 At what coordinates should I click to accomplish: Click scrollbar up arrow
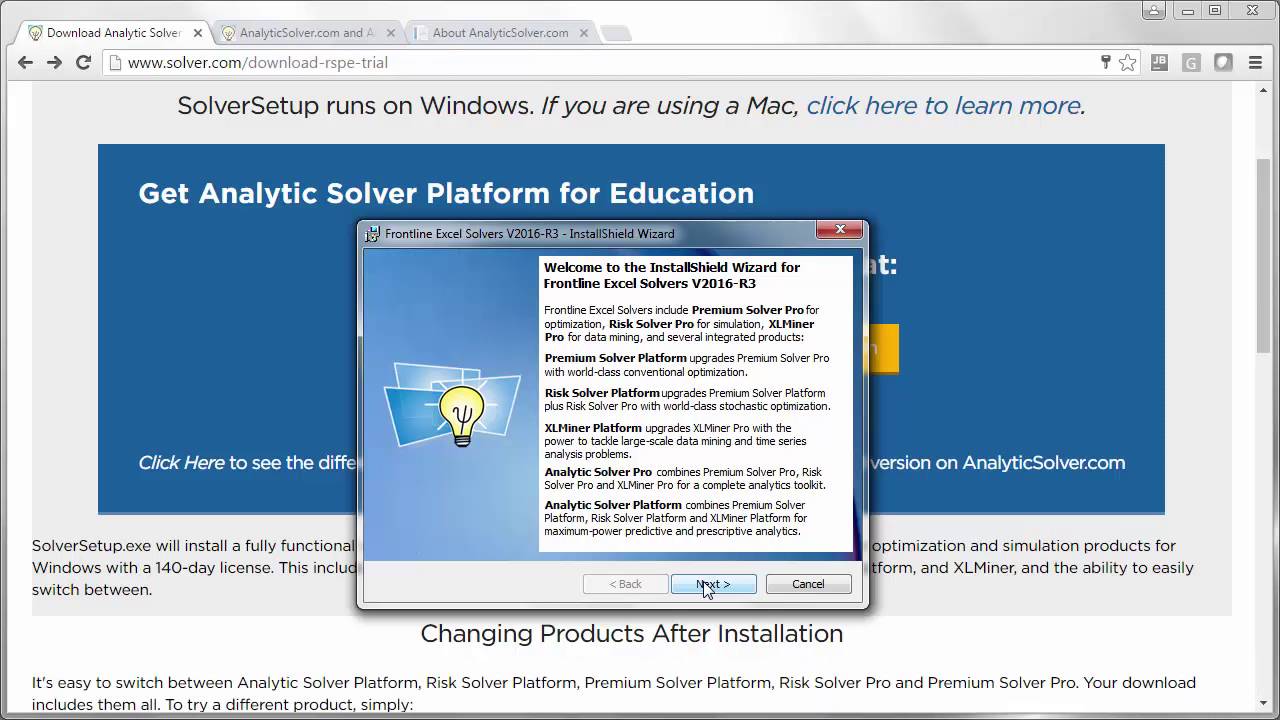point(1265,90)
